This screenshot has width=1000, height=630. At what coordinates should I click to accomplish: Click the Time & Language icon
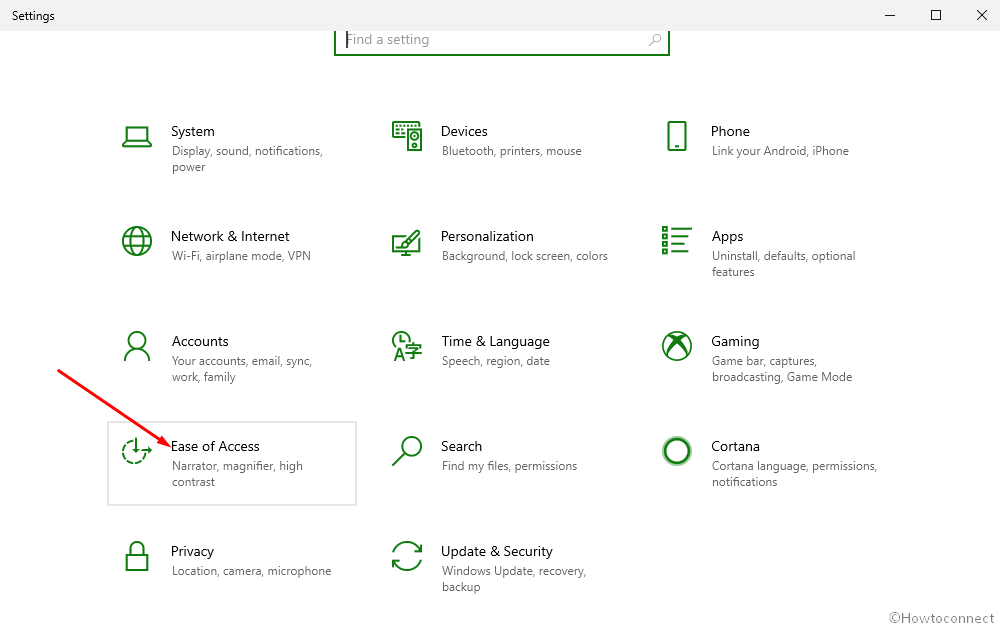point(407,346)
